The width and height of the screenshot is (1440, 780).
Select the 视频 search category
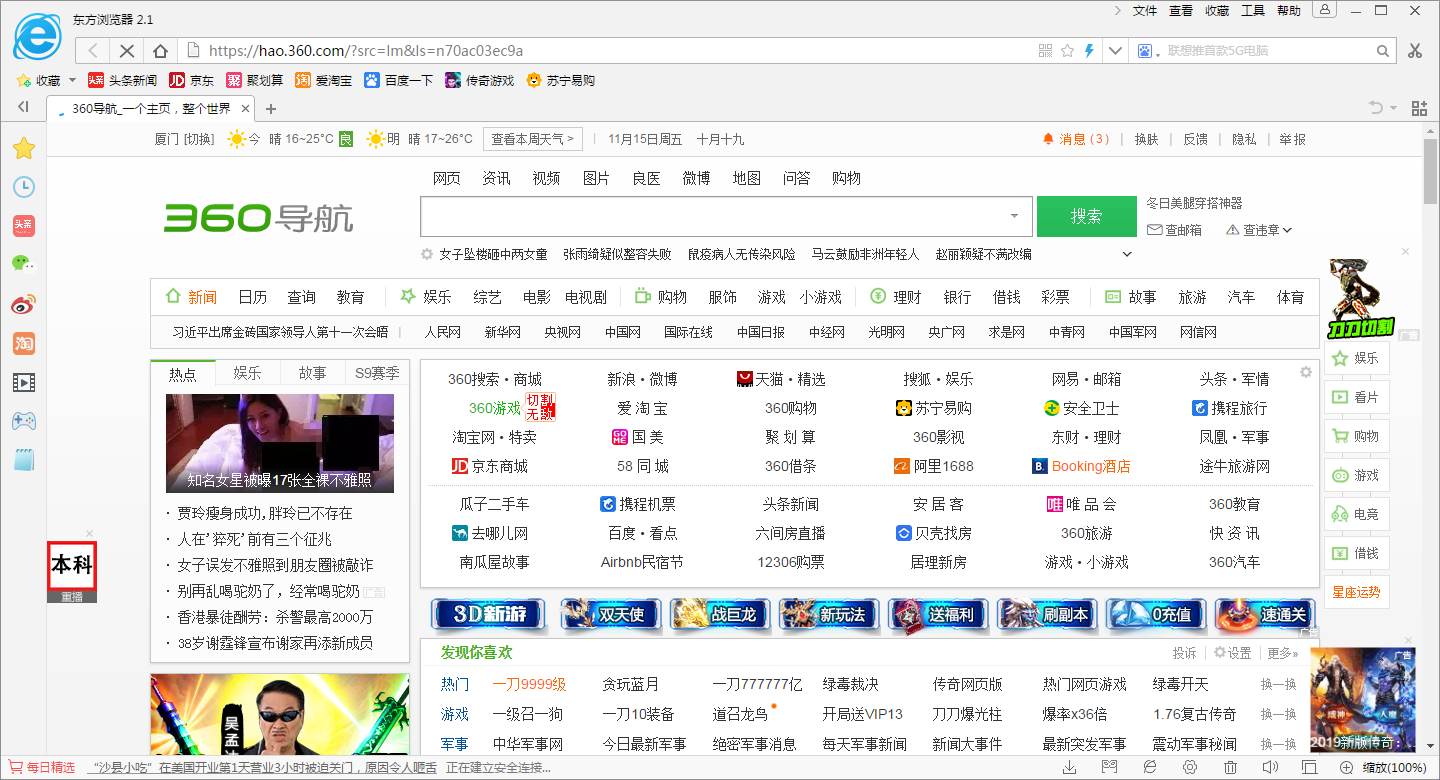[546, 178]
